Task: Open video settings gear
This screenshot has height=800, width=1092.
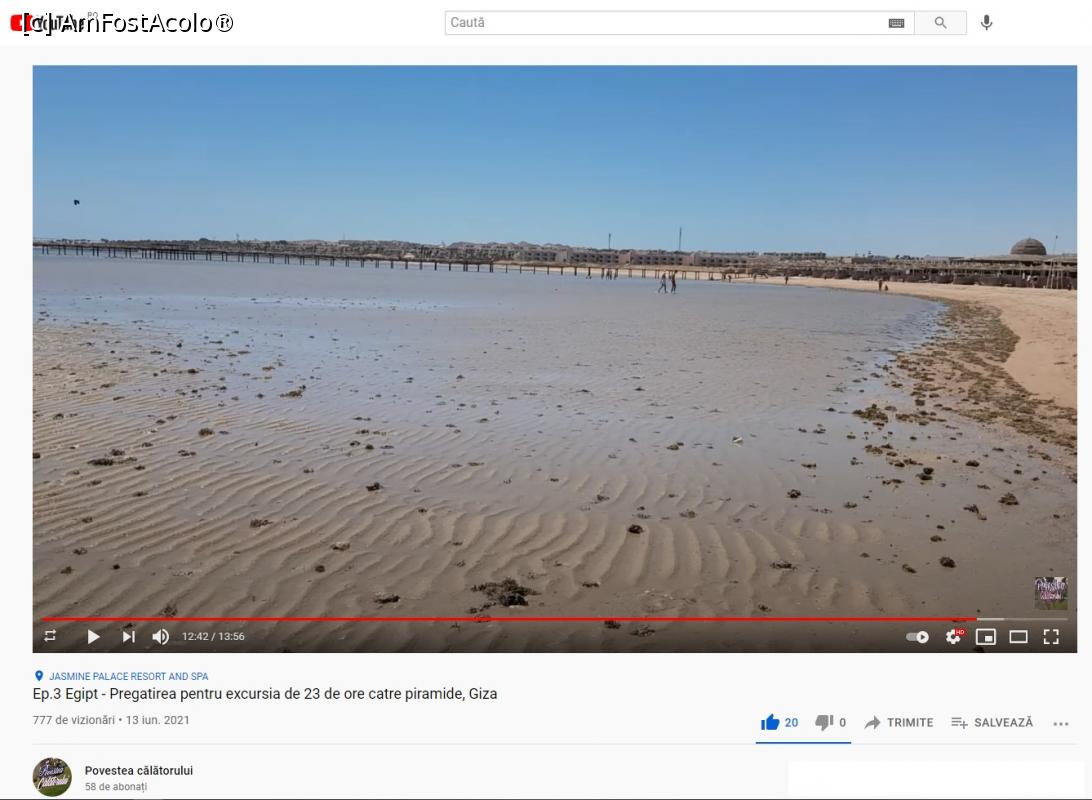Action: click(x=953, y=636)
